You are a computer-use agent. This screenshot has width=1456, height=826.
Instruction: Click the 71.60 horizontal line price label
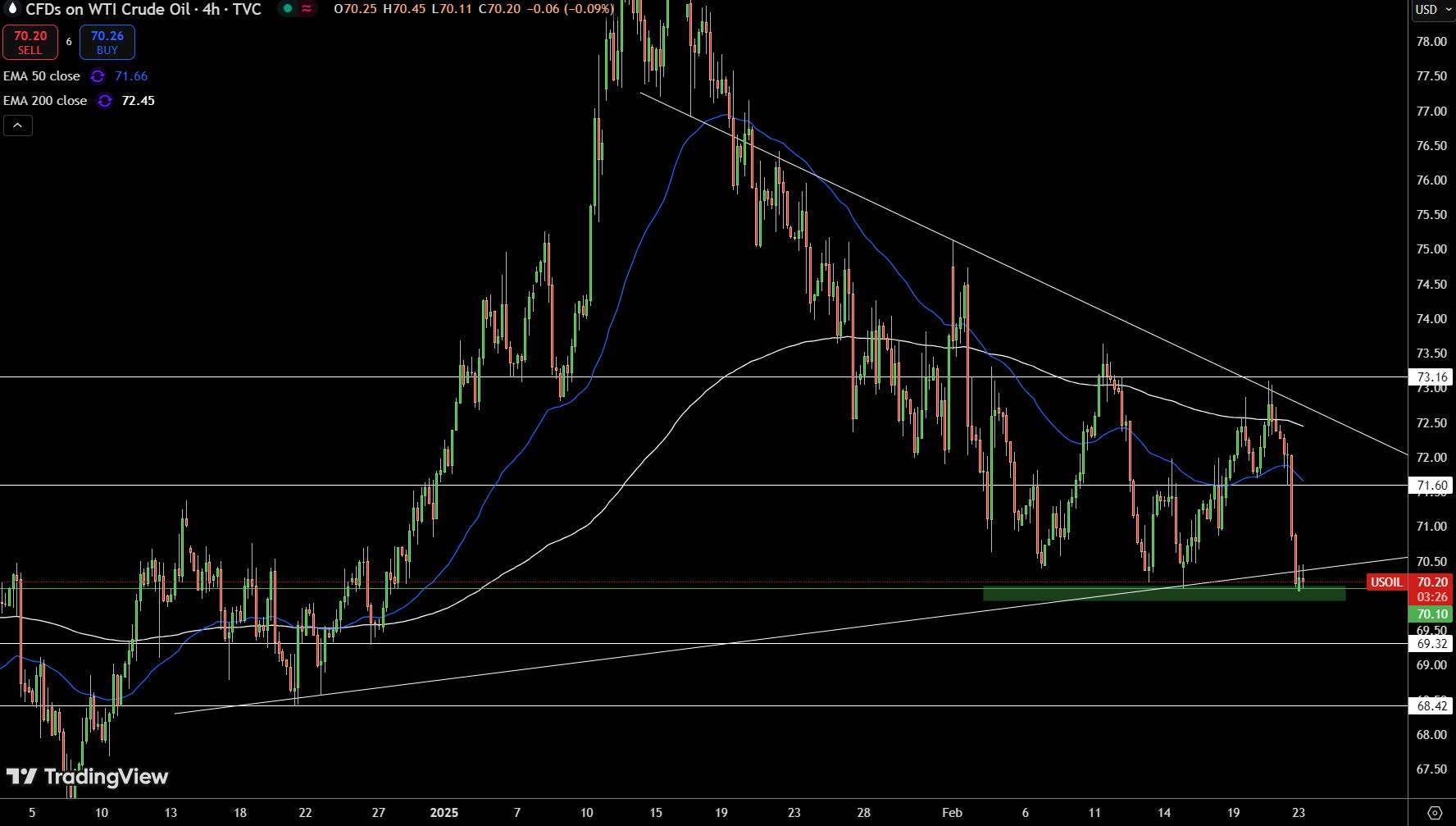(1431, 486)
